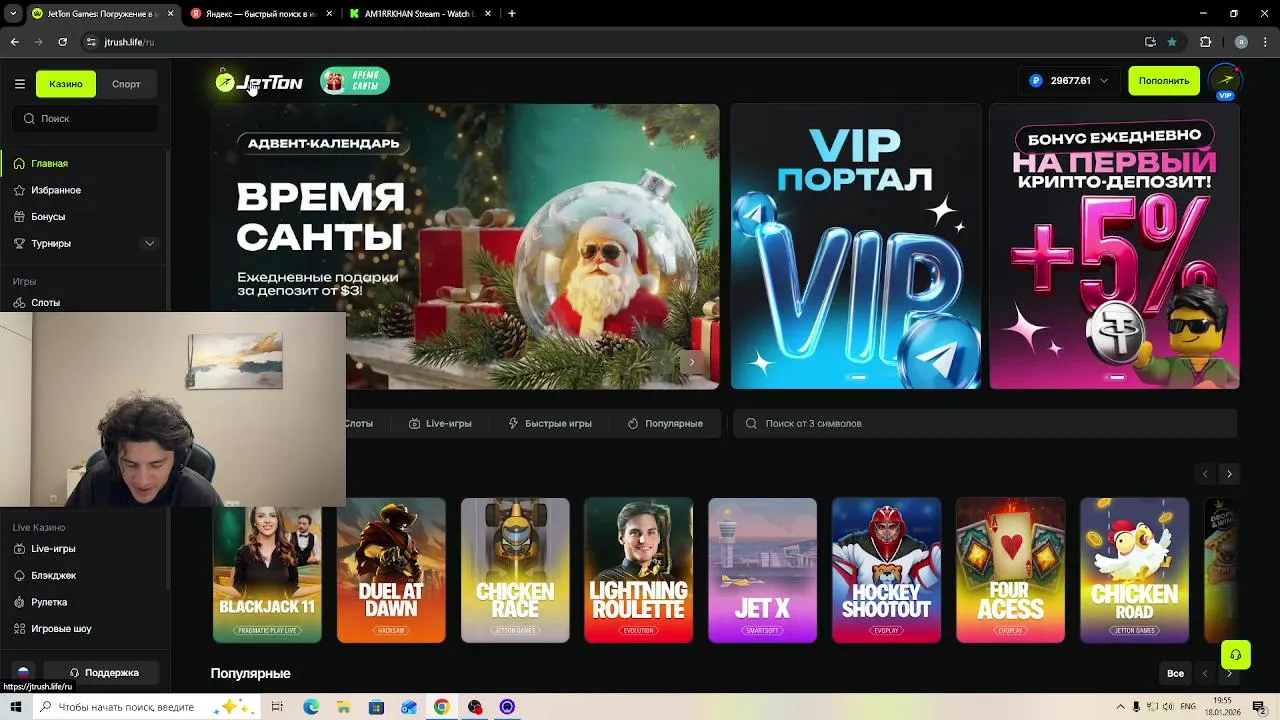Expand Турниры submenu chevron

click(150, 243)
